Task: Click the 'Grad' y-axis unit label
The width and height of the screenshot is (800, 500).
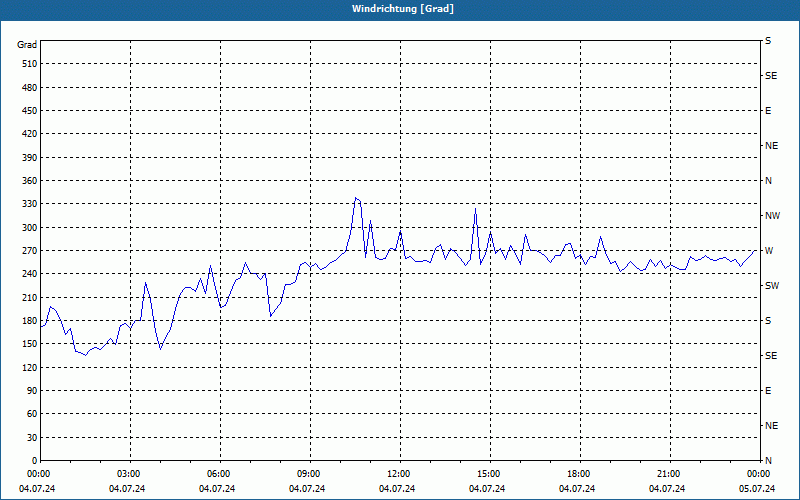Action: pos(27,45)
